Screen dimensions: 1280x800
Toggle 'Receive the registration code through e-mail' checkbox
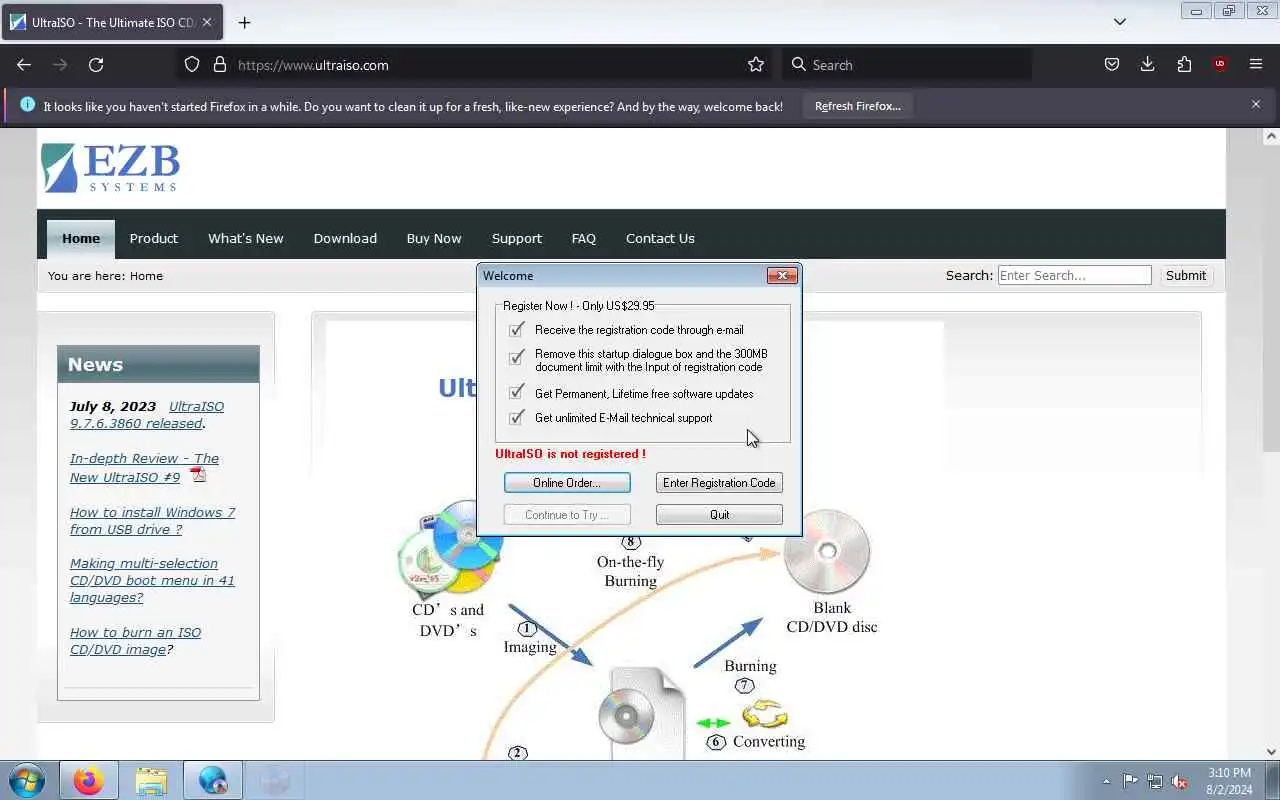coord(516,330)
